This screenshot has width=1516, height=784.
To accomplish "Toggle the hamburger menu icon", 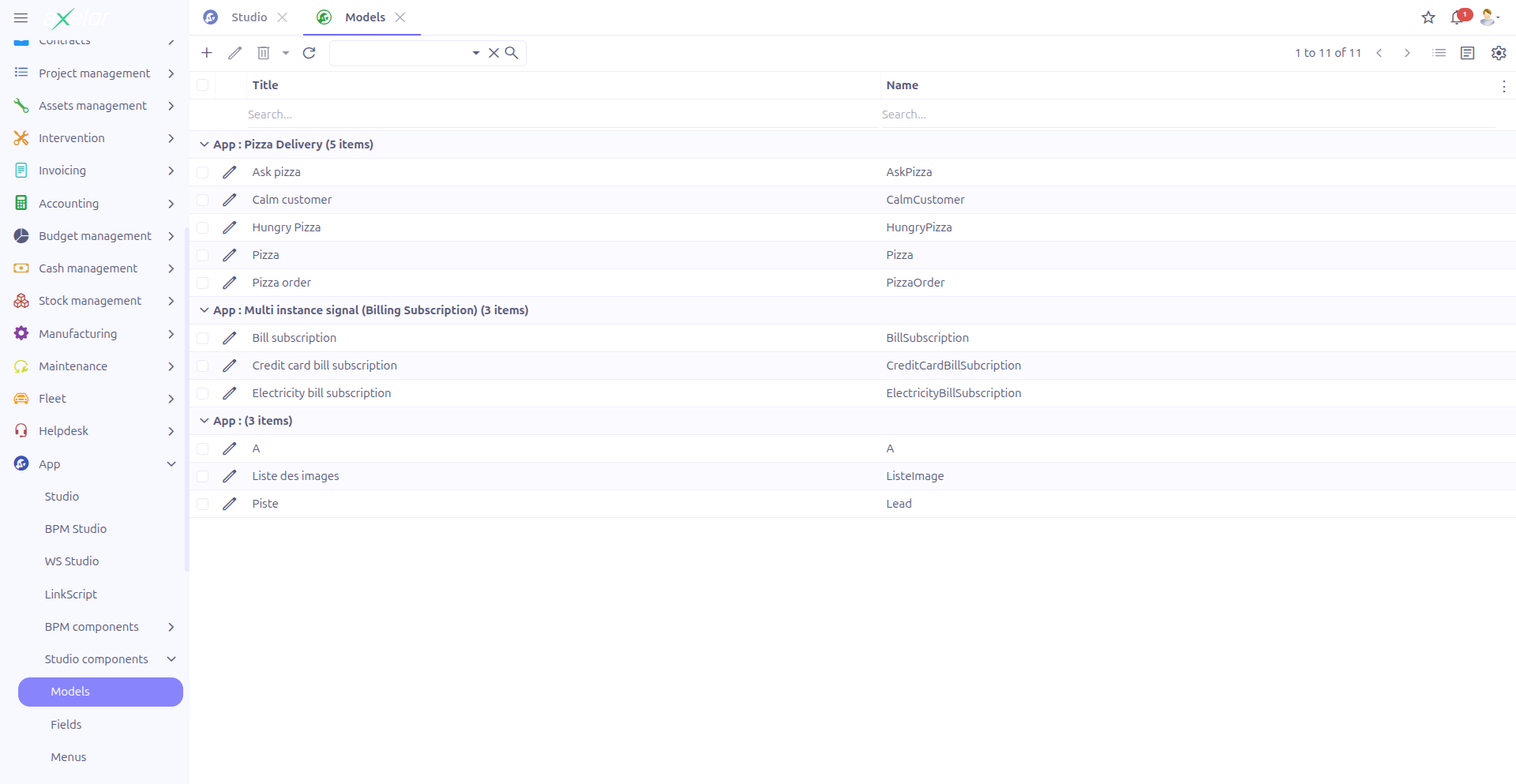I will (x=21, y=17).
